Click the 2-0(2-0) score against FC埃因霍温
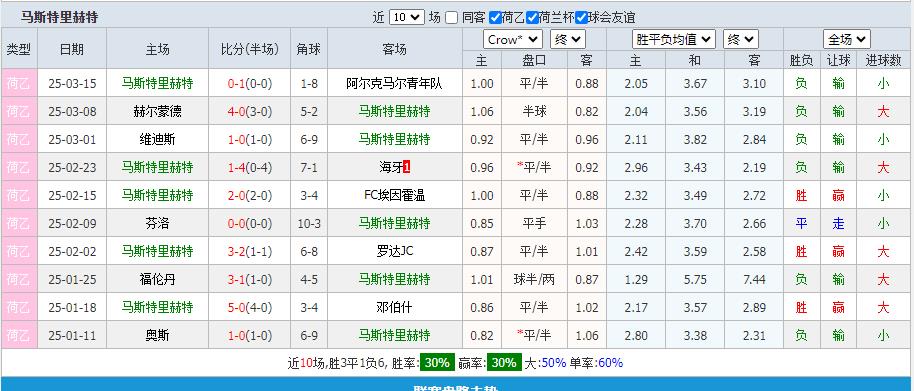This screenshot has width=914, height=391. coord(249,195)
